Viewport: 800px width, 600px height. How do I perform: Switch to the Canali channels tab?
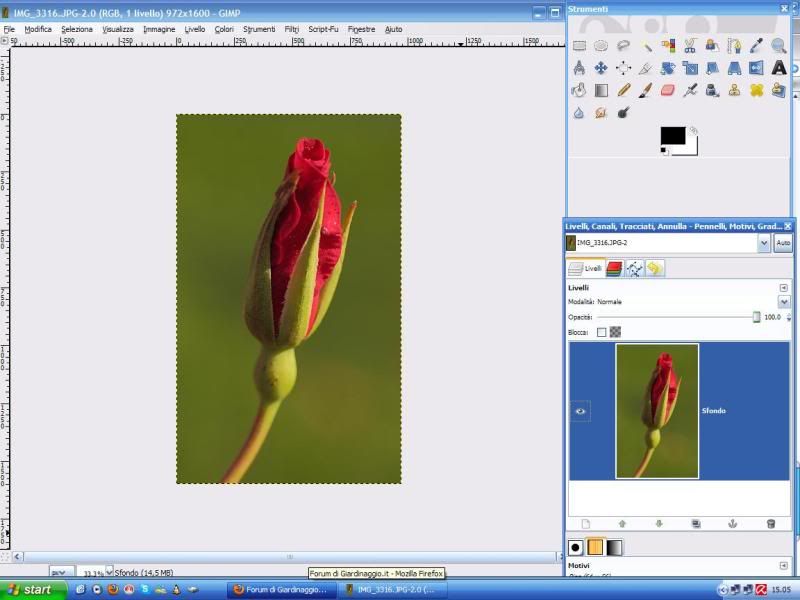click(614, 269)
